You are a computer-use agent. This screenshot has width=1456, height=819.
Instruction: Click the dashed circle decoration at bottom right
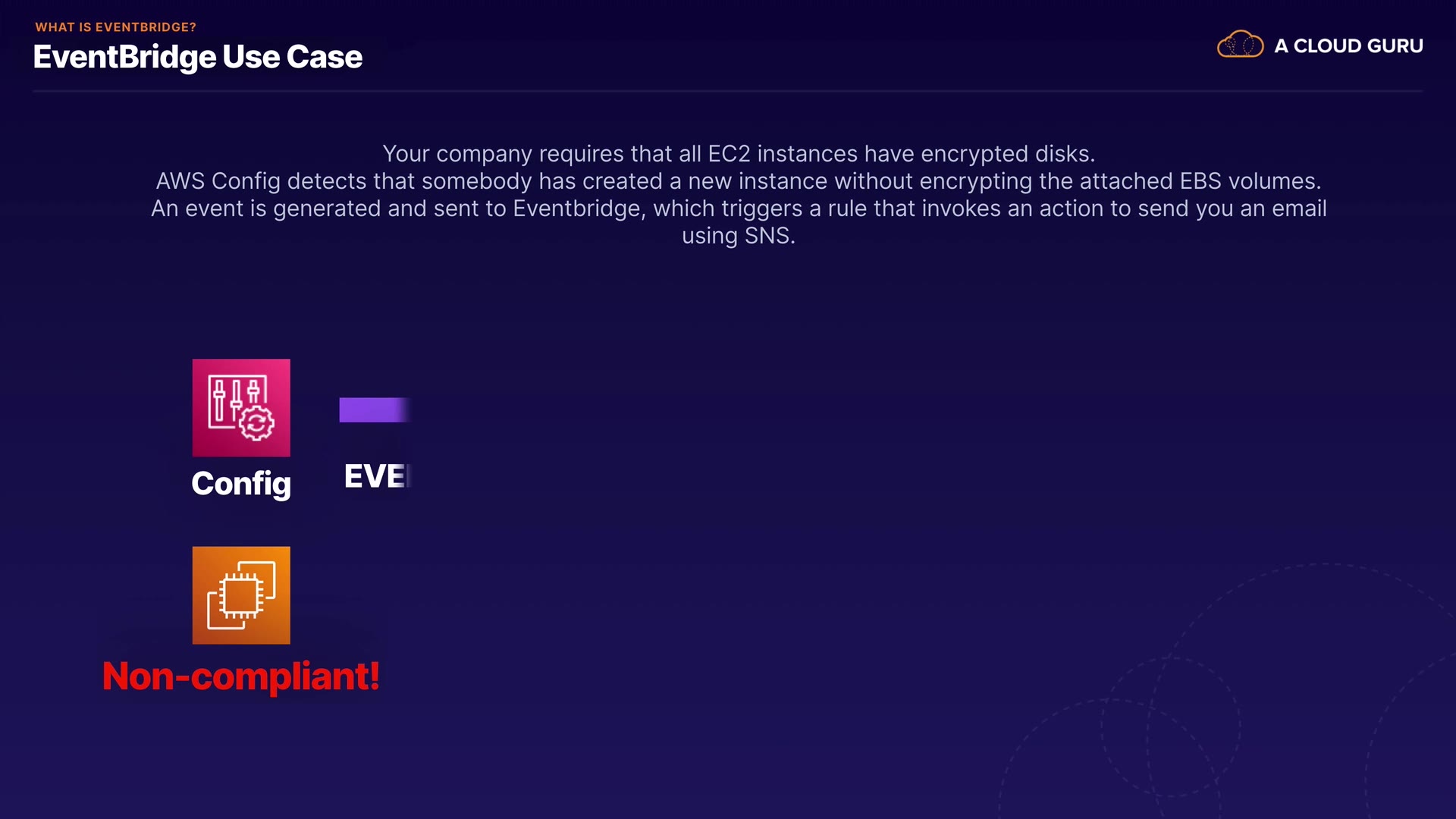point(1171,726)
